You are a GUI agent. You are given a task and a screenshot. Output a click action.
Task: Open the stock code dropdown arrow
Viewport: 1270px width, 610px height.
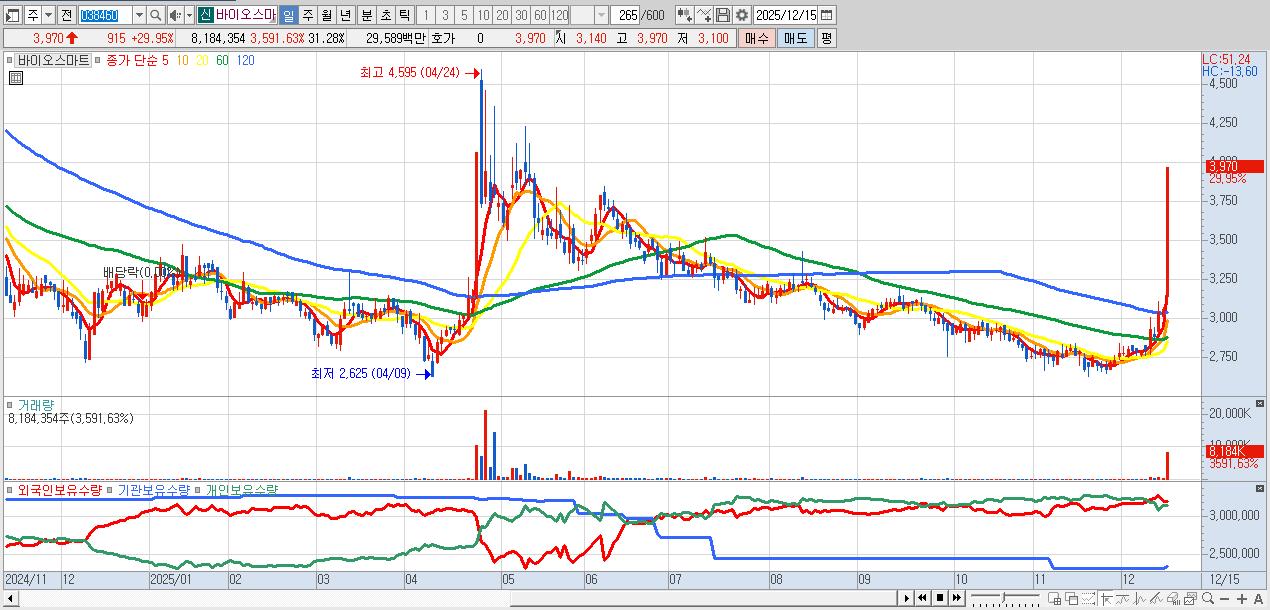click(x=138, y=15)
